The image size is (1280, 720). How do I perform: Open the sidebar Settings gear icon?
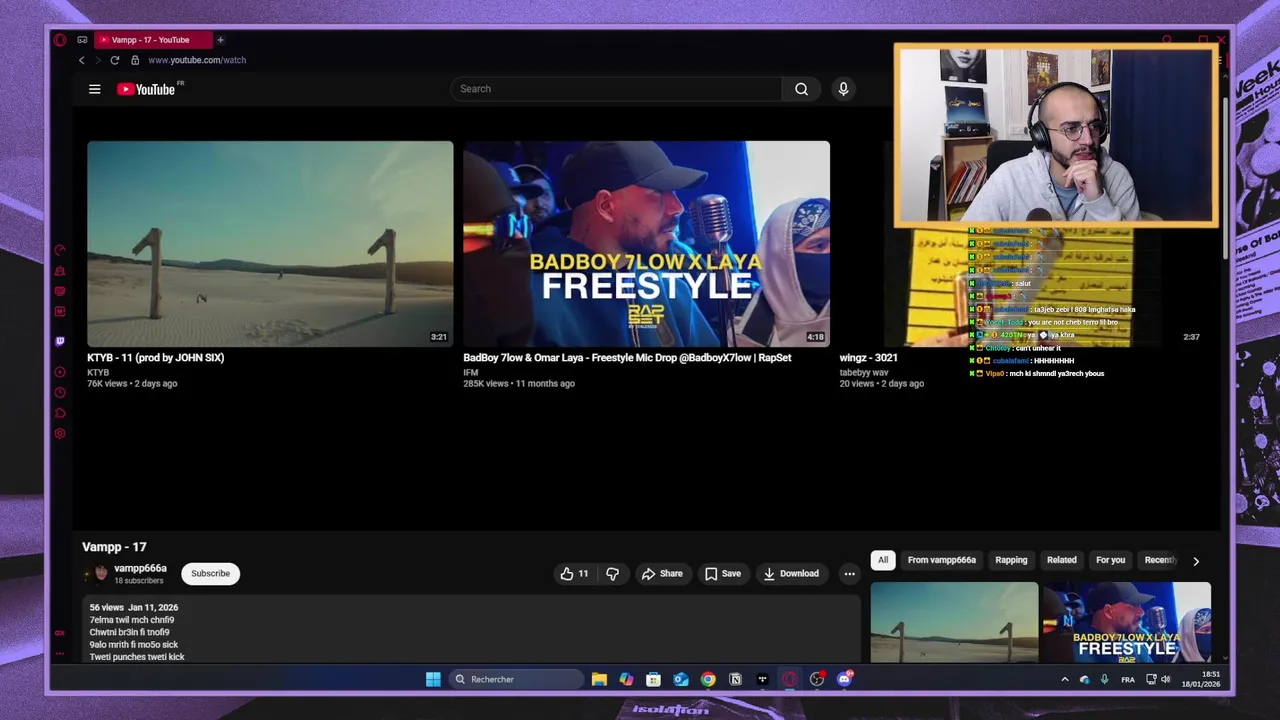point(60,433)
